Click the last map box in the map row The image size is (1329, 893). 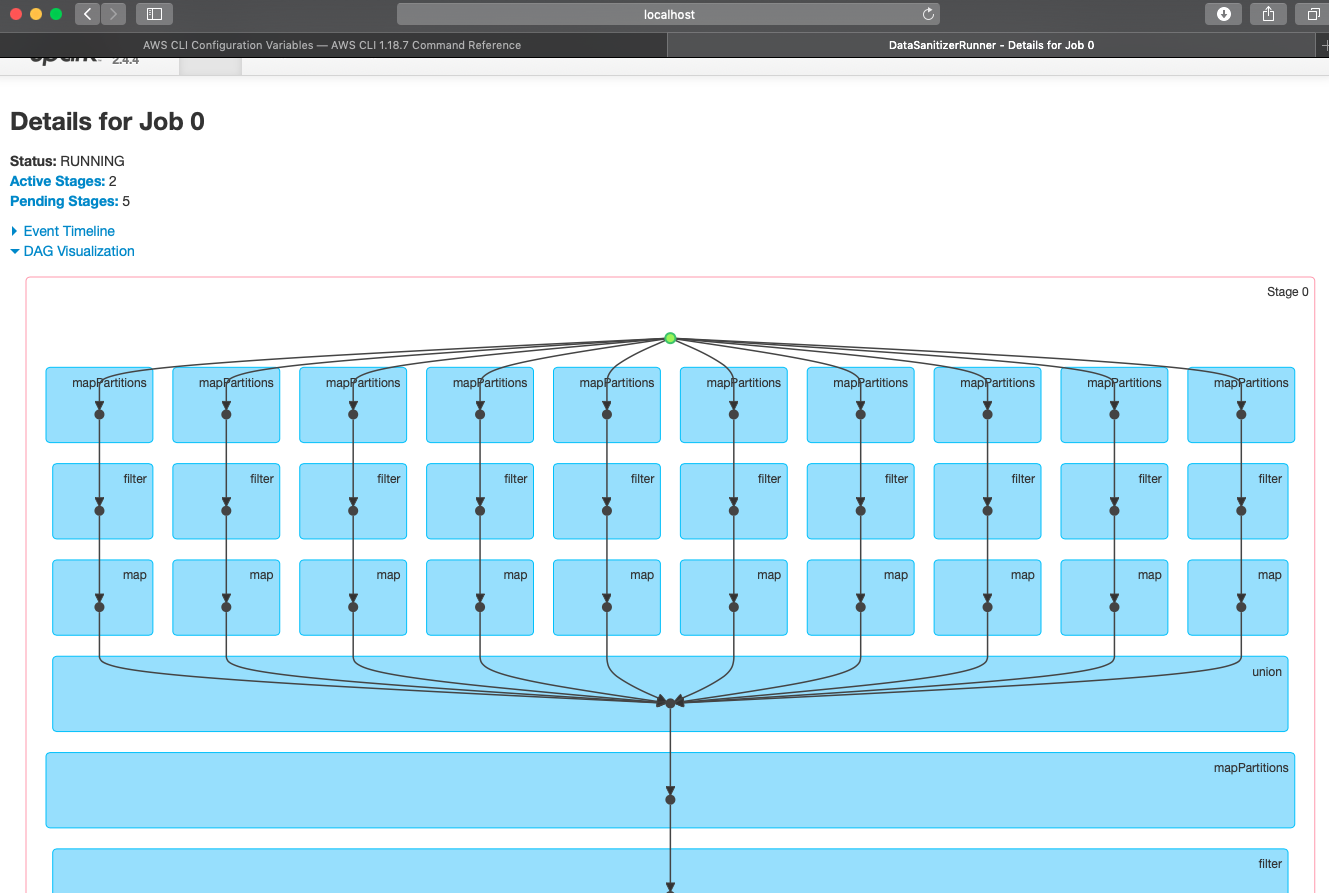coord(1237,597)
